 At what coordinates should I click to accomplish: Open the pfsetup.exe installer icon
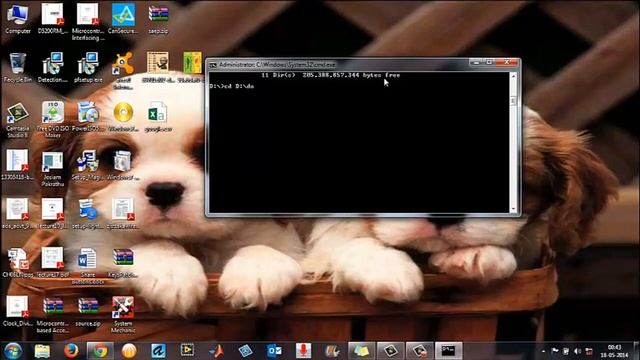(88, 67)
